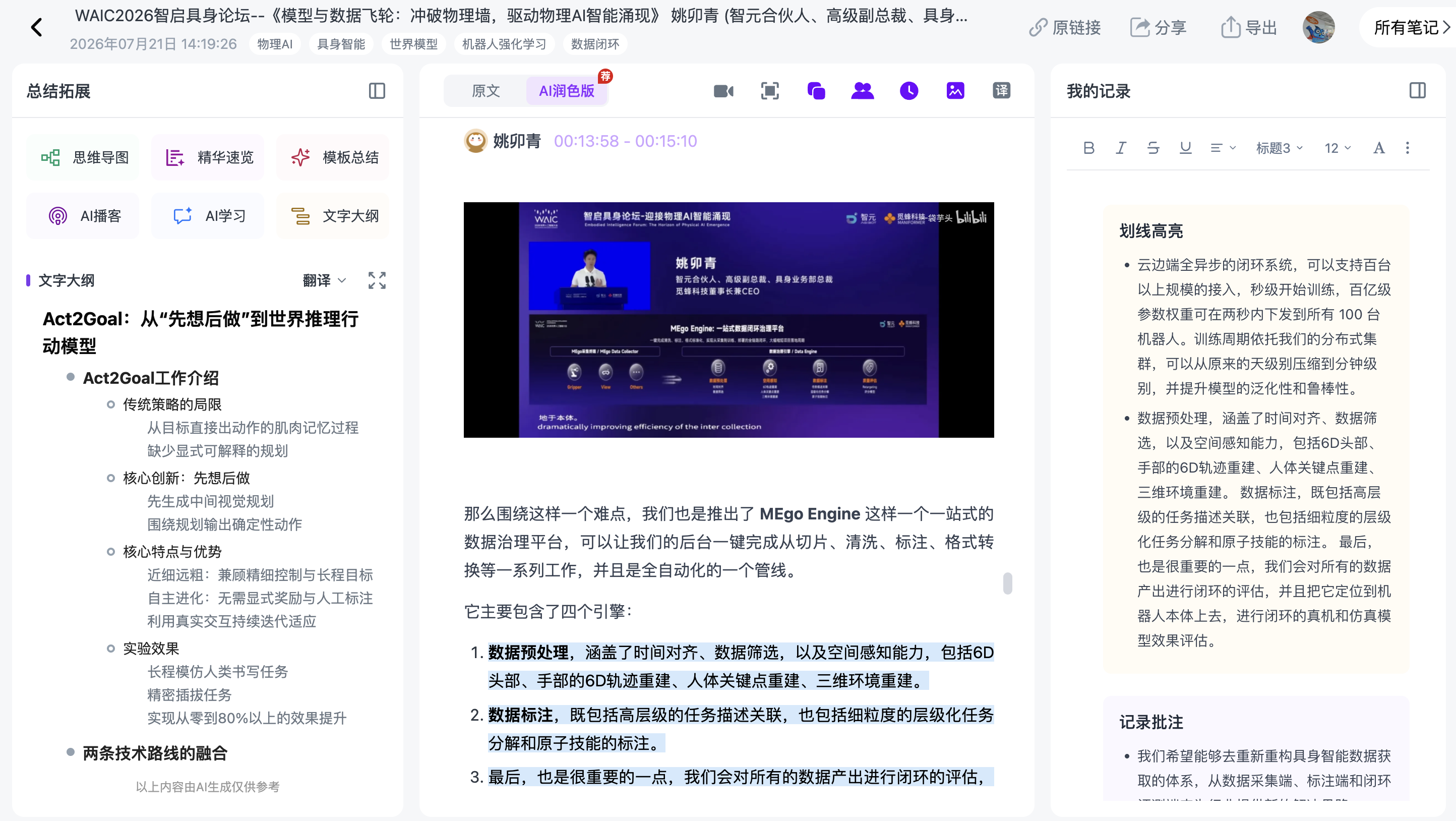Image resolution: width=1456 pixels, height=821 pixels.
Task: Open AI播客 podcast feature
Action: (x=83, y=215)
